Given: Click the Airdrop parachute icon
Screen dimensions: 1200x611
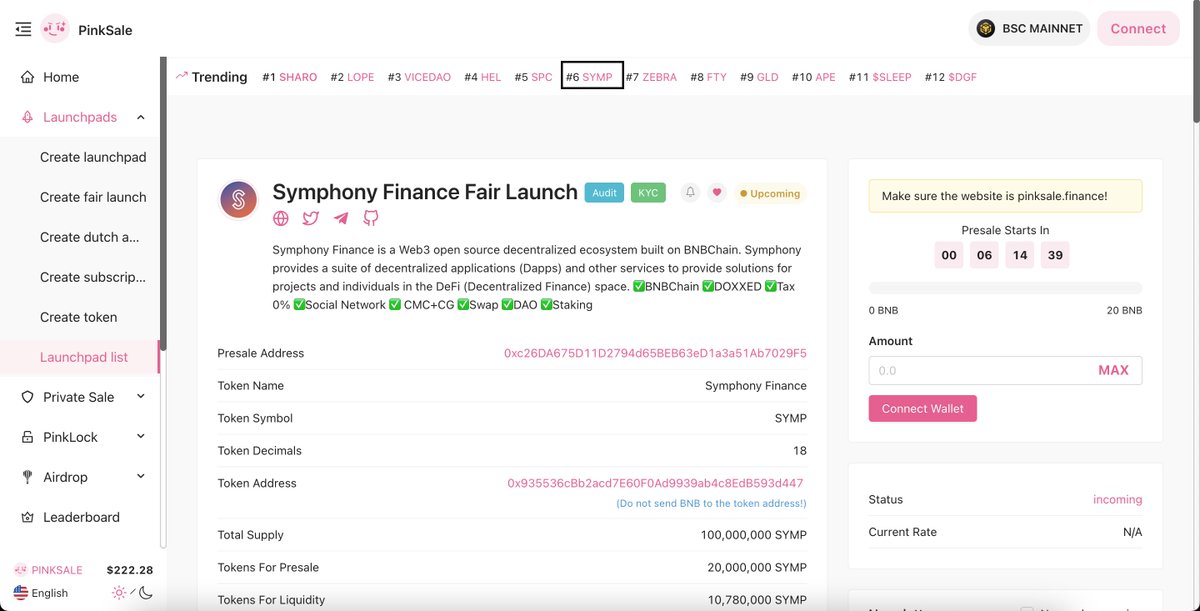Looking at the screenshot, I should click(x=28, y=477).
